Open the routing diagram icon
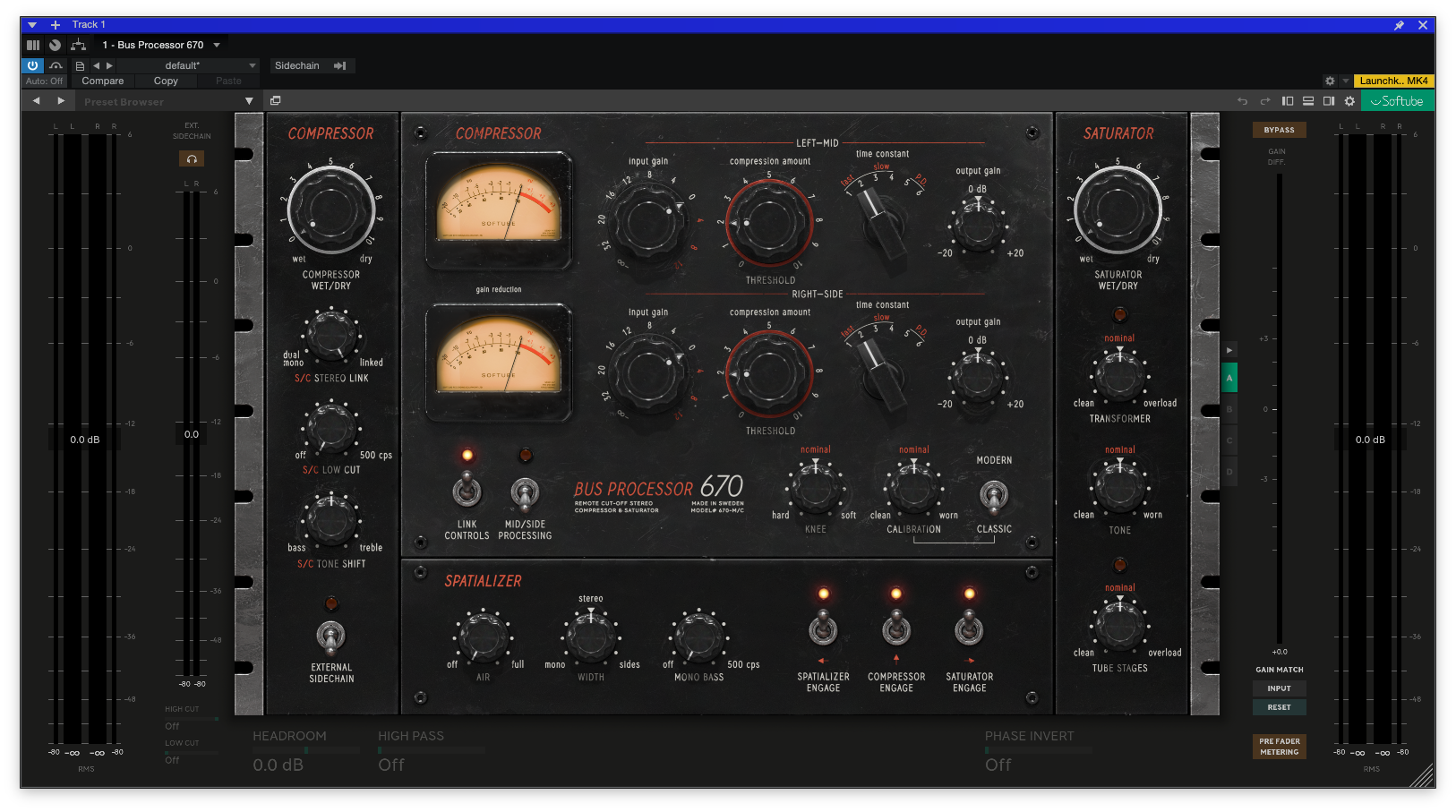This screenshot has height=812, width=1456. [79, 45]
